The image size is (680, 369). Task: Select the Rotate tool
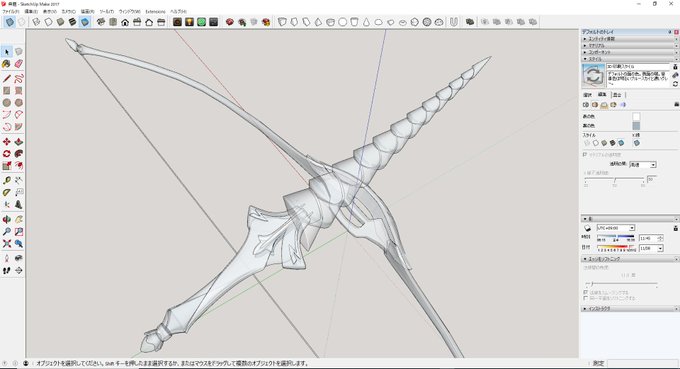(7, 154)
